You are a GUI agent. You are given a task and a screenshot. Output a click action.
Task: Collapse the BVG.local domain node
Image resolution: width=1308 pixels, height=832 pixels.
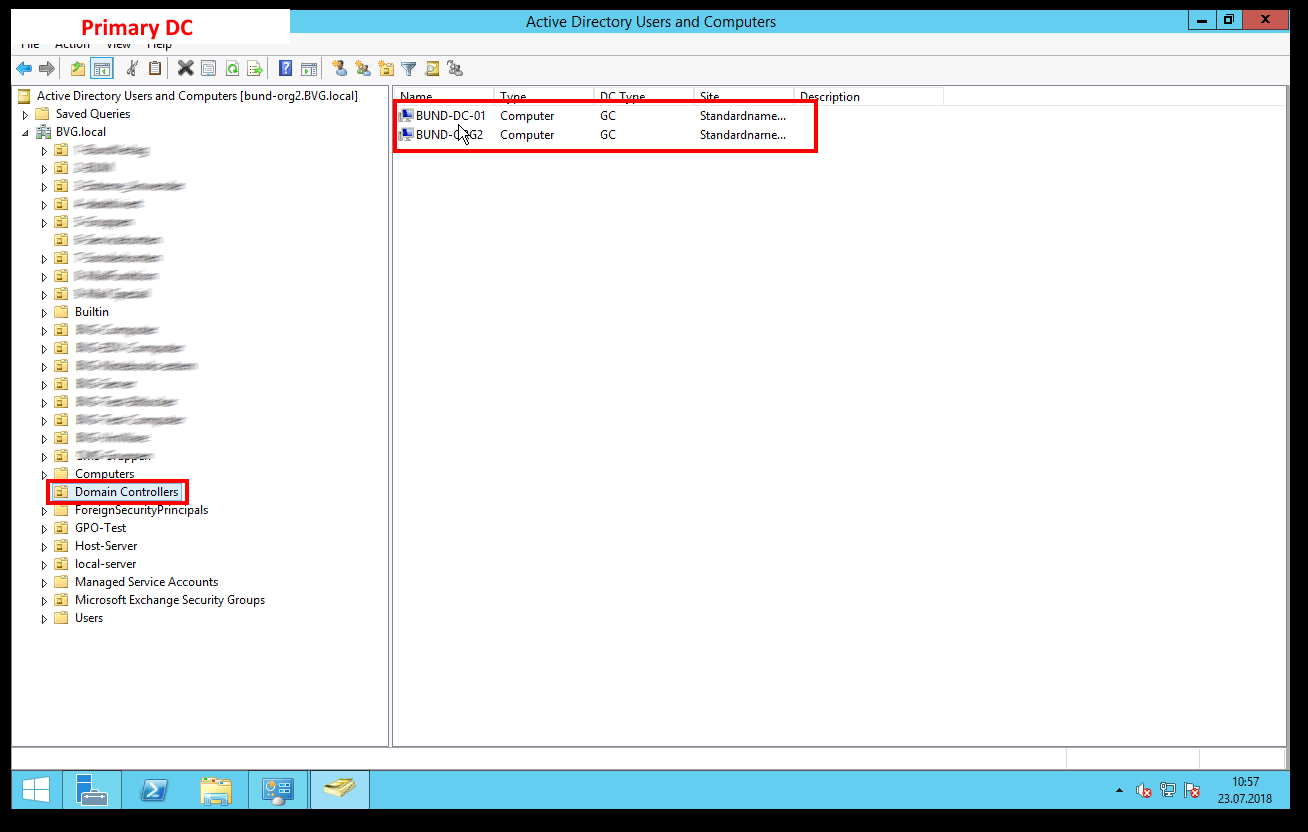[x=25, y=132]
